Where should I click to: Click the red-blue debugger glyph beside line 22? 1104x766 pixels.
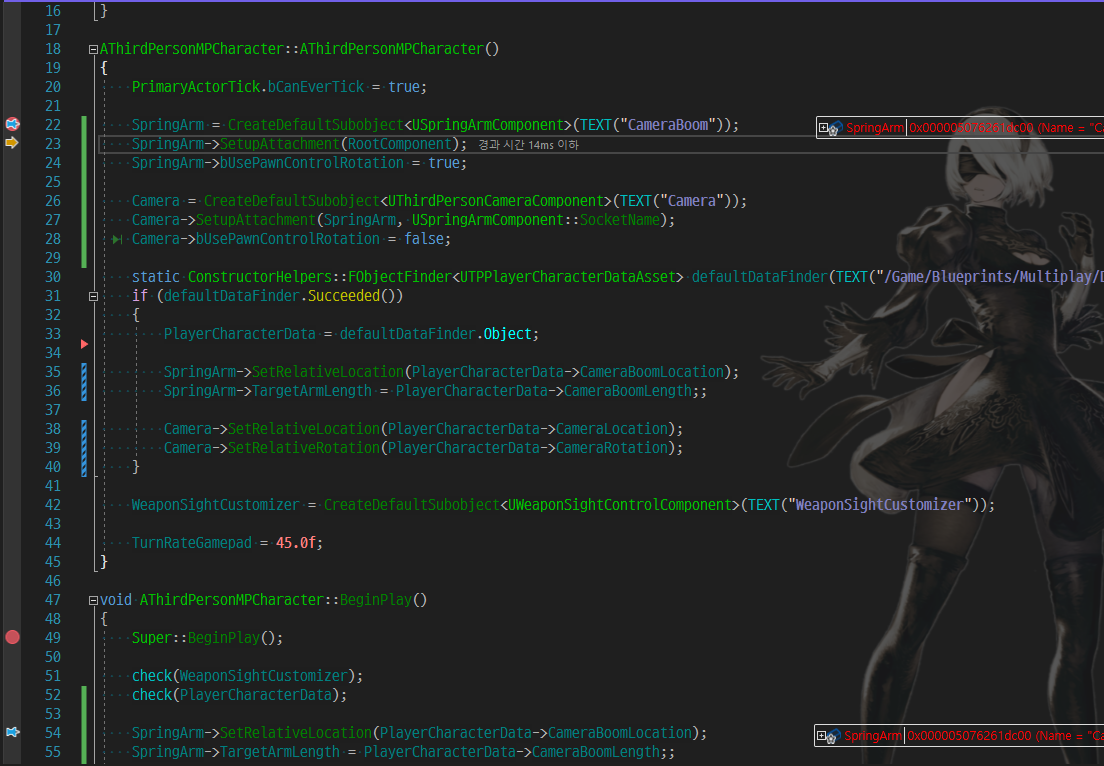pyautogui.click(x=12, y=124)
